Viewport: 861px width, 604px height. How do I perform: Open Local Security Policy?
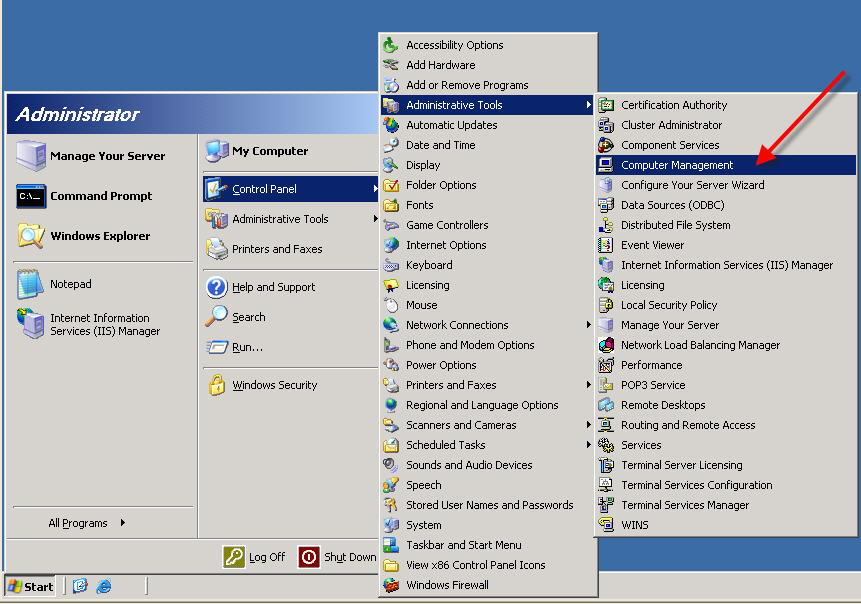pyautogui.click(x=725, y=305)
